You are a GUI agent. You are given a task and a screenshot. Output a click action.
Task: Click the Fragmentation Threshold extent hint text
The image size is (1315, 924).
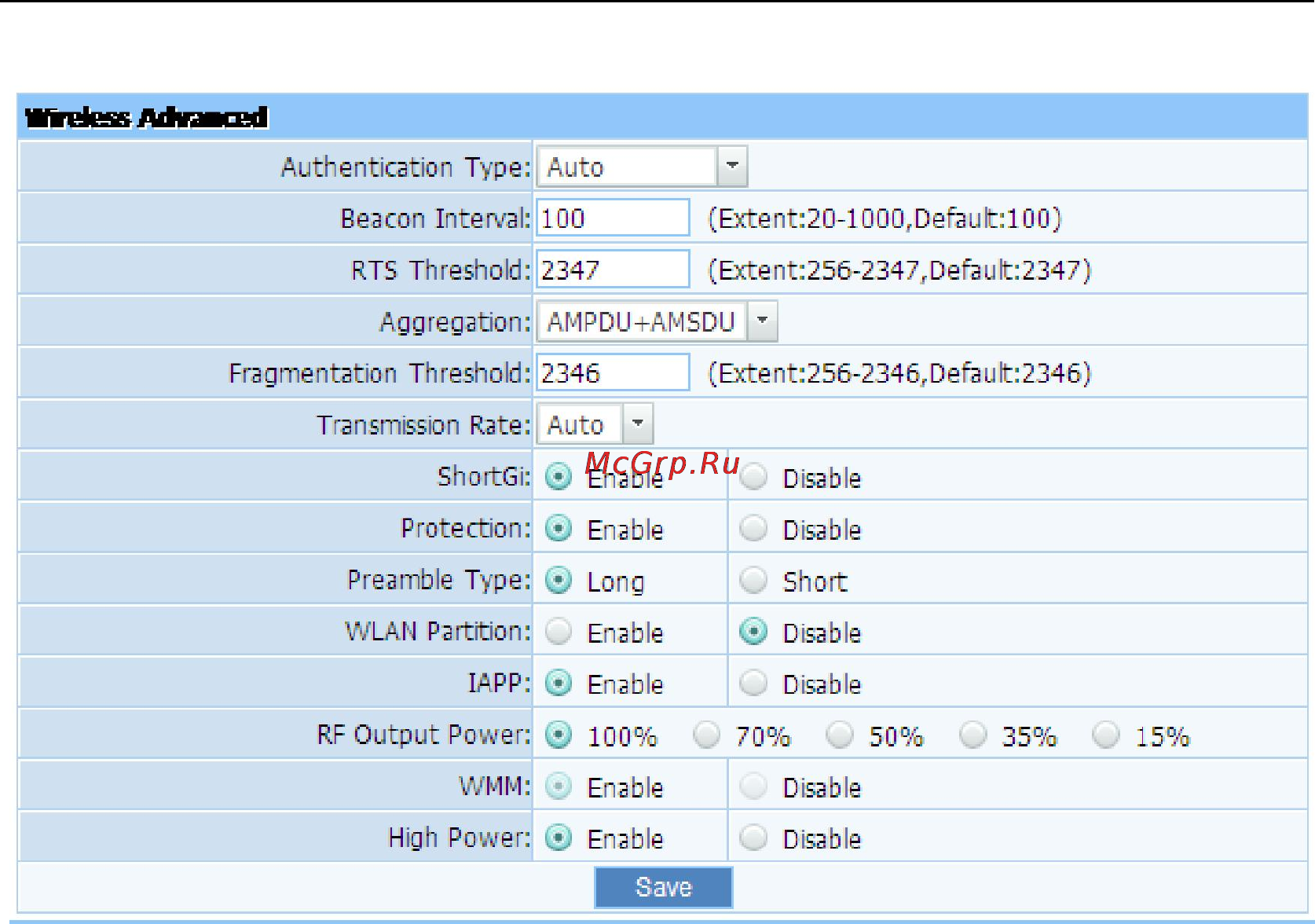(899, 372)
